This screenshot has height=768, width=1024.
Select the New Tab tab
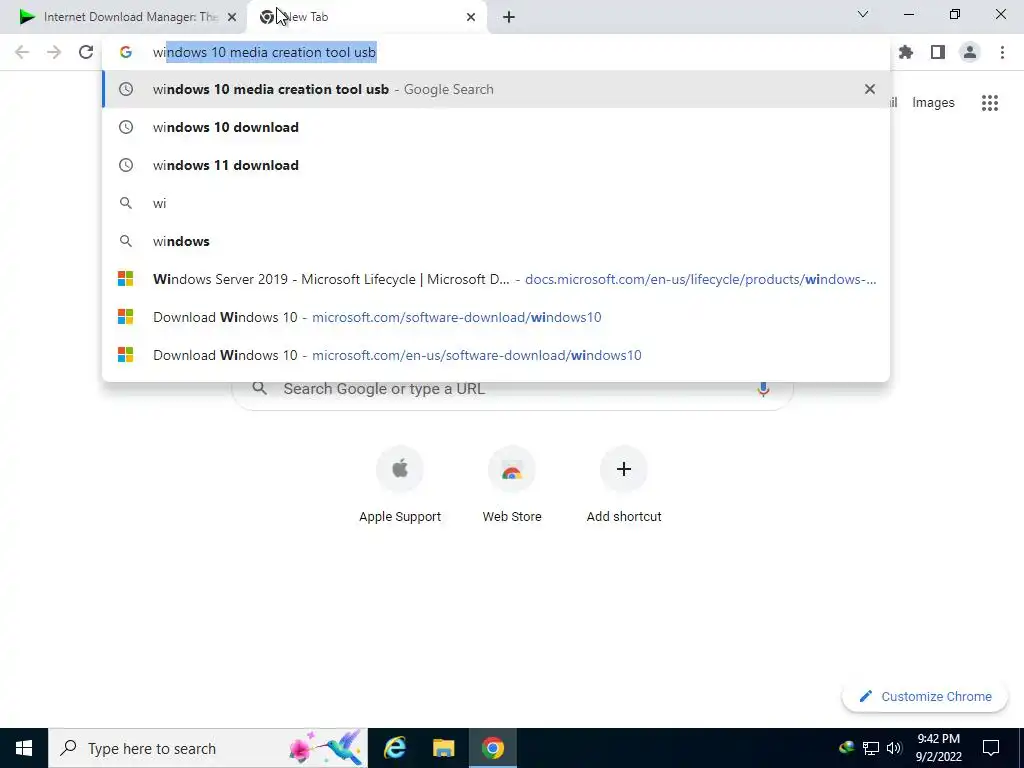367,17
